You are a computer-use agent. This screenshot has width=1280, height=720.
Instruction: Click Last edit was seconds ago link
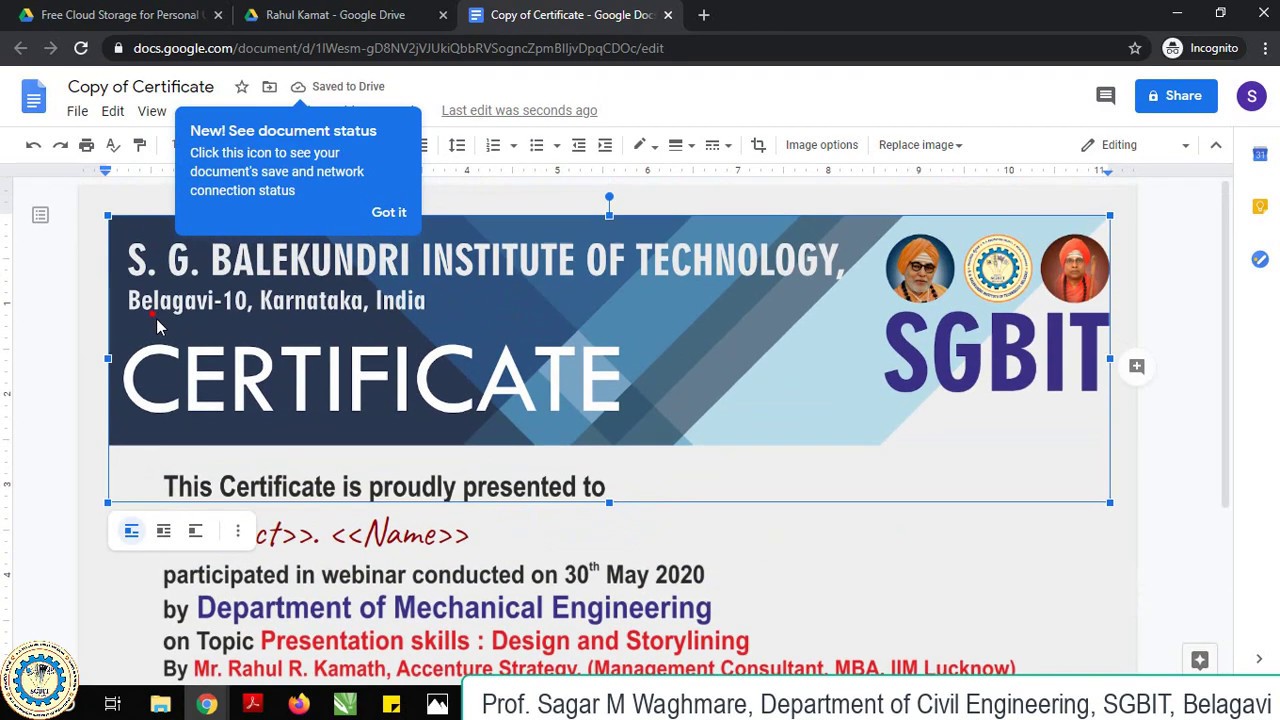click(x=519, y=111)
